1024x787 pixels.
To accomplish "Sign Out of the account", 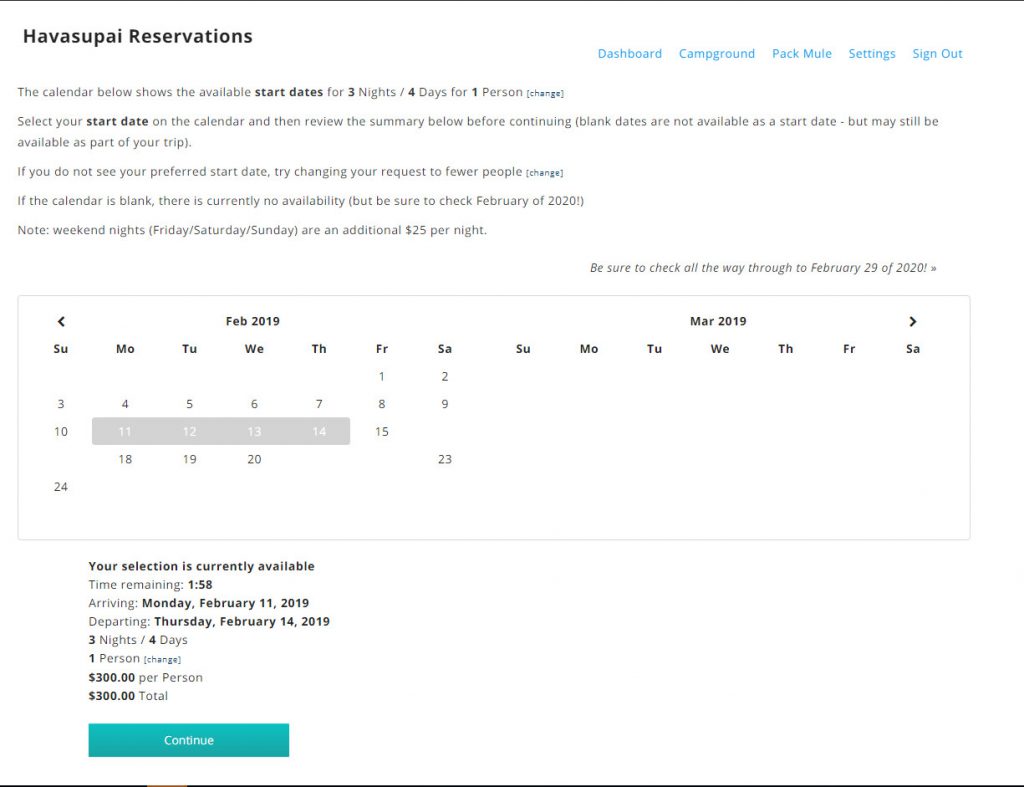I will pos(937,54).
